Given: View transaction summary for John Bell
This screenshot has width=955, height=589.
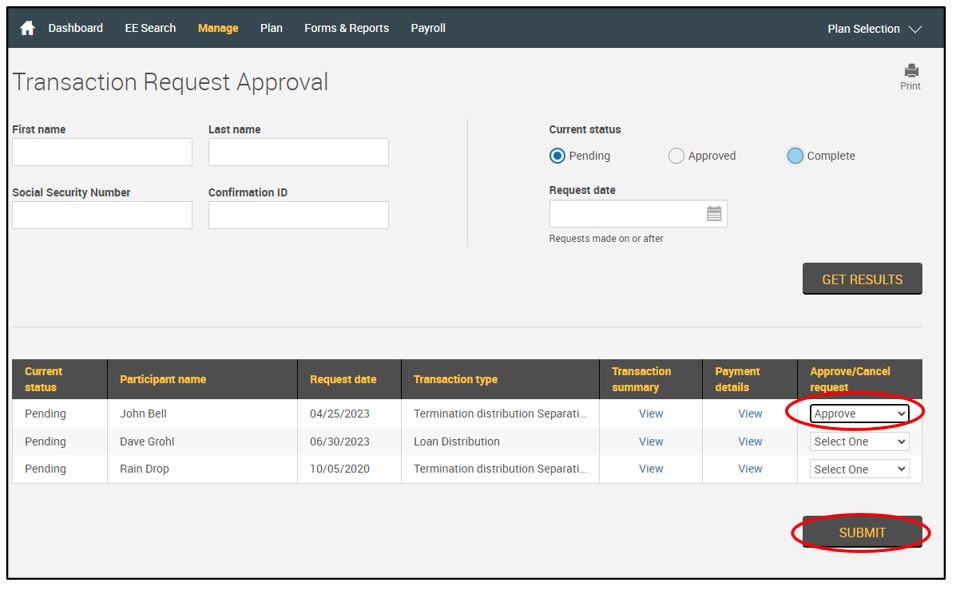Looking at the screenshot, I should click(x=651, y=414).
